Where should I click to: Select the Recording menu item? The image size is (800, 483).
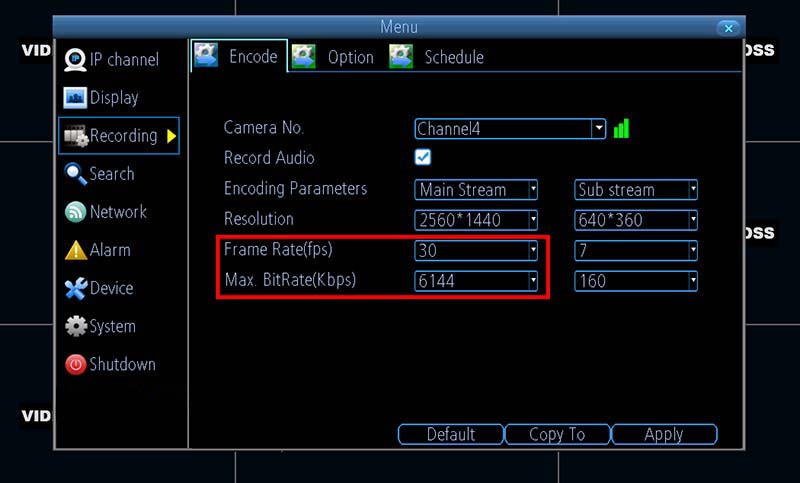[118, 136]
